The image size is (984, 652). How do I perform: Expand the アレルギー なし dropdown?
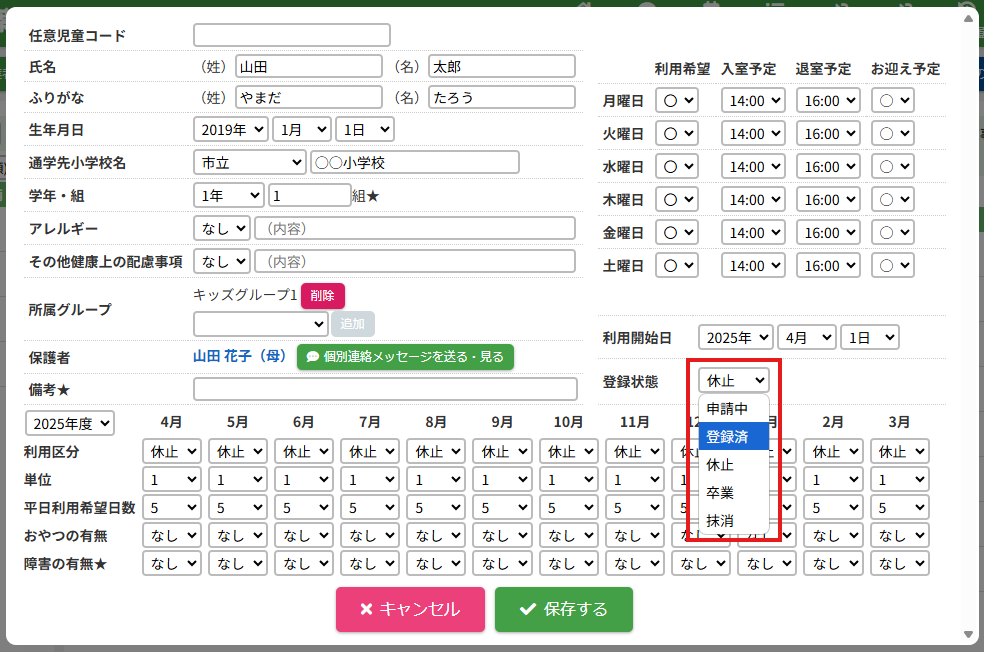(221, 228)
